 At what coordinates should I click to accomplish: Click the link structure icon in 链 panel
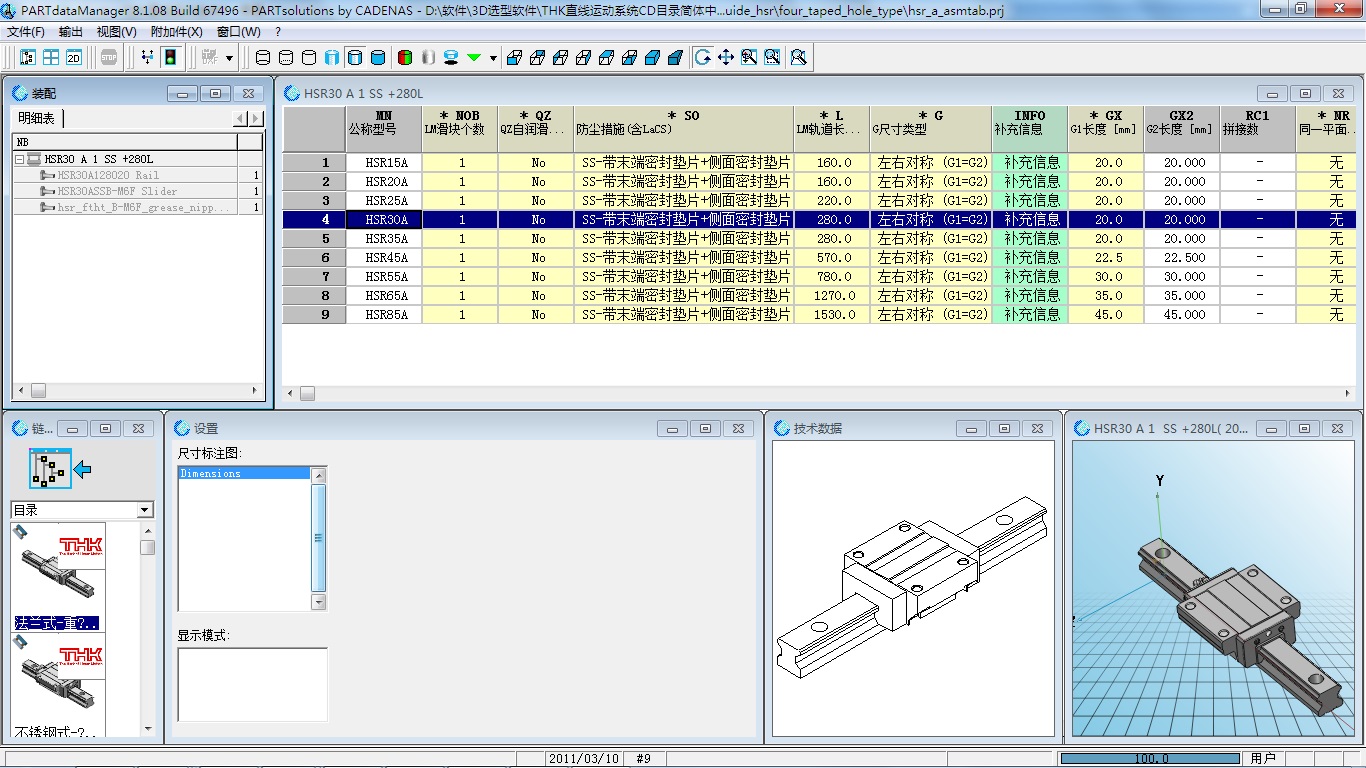point(50,468)
